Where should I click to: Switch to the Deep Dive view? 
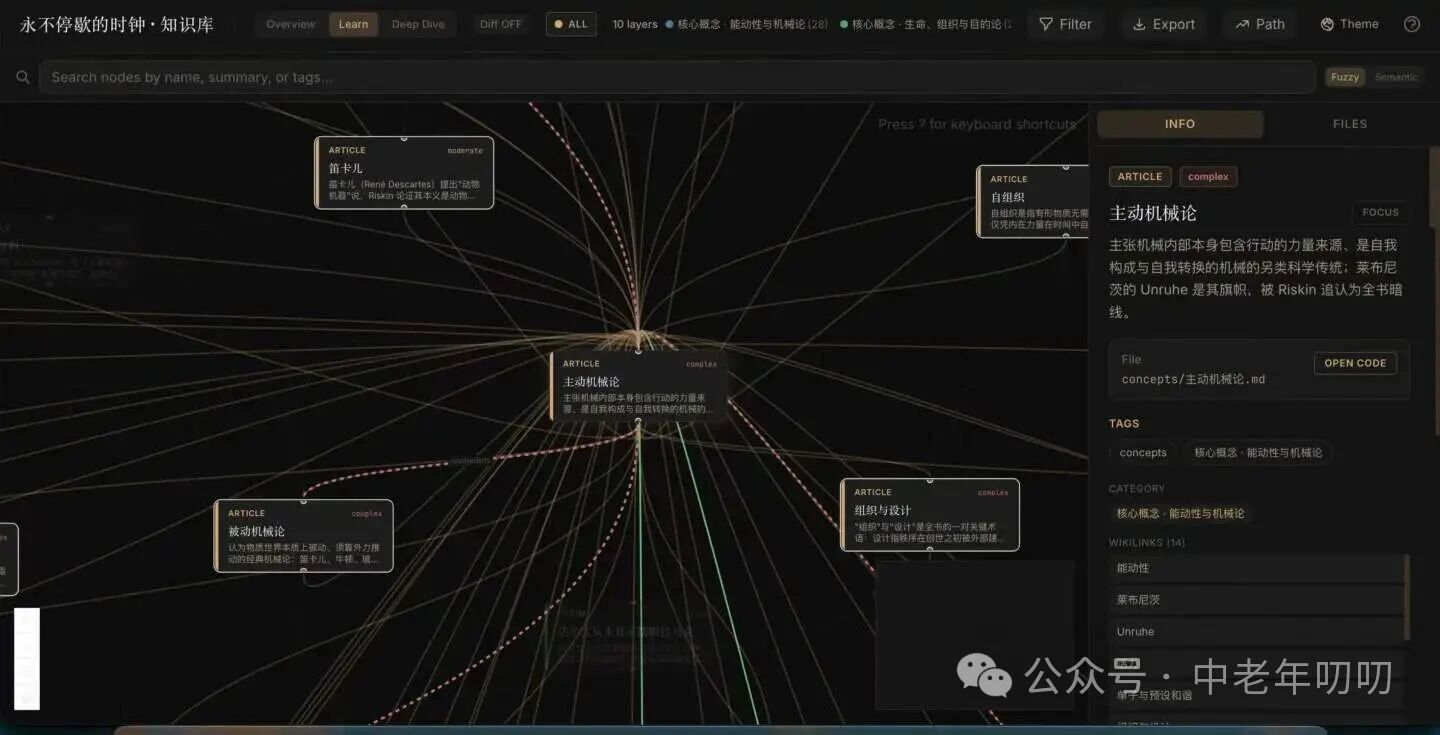tap(418, 24)
